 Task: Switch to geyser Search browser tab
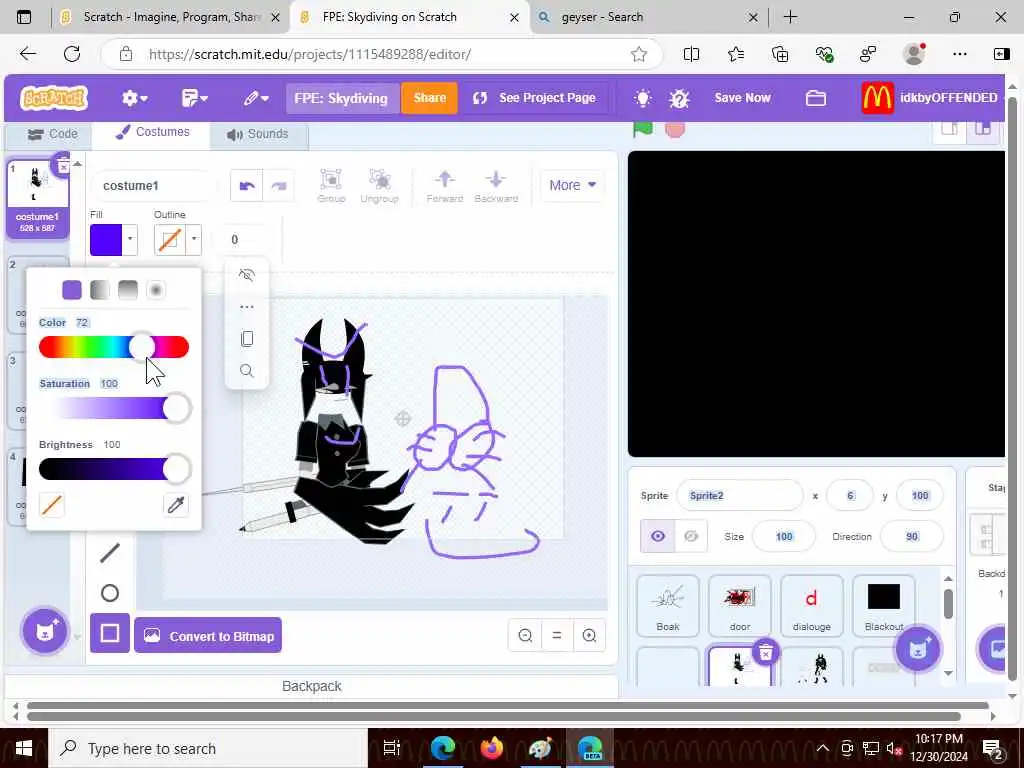[x=648, y=18]
